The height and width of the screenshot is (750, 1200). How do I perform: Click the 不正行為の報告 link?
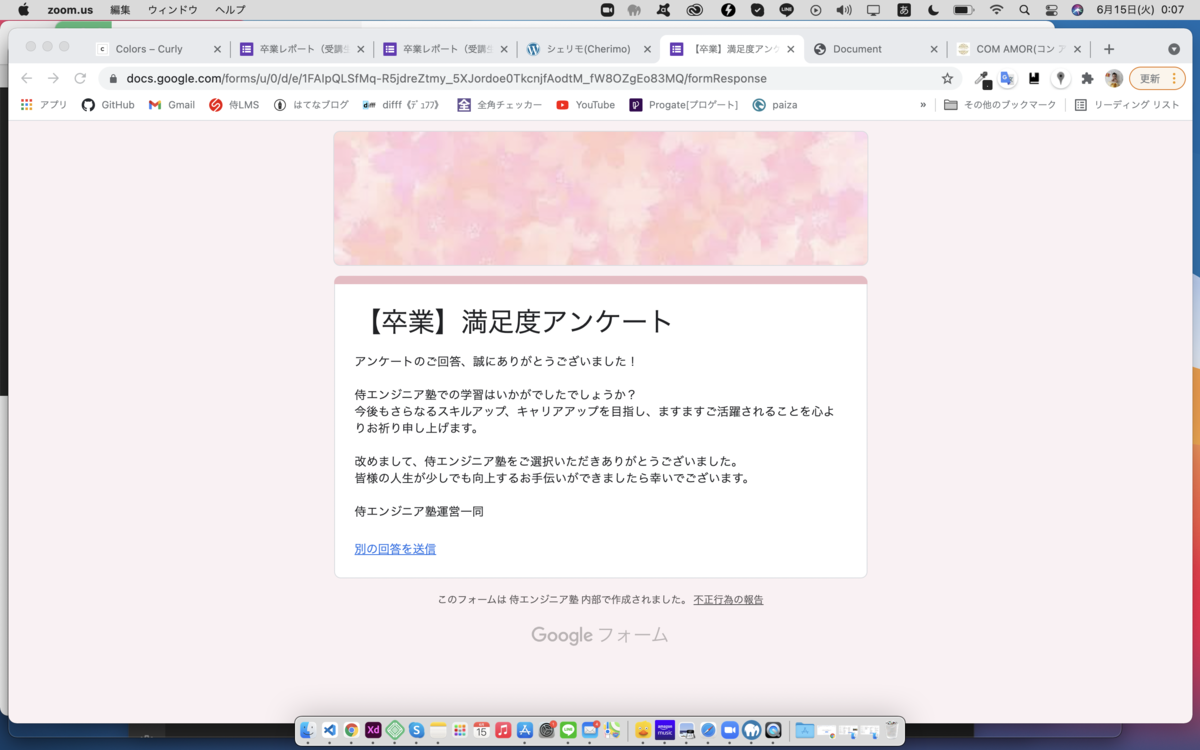tap(728, 599)
